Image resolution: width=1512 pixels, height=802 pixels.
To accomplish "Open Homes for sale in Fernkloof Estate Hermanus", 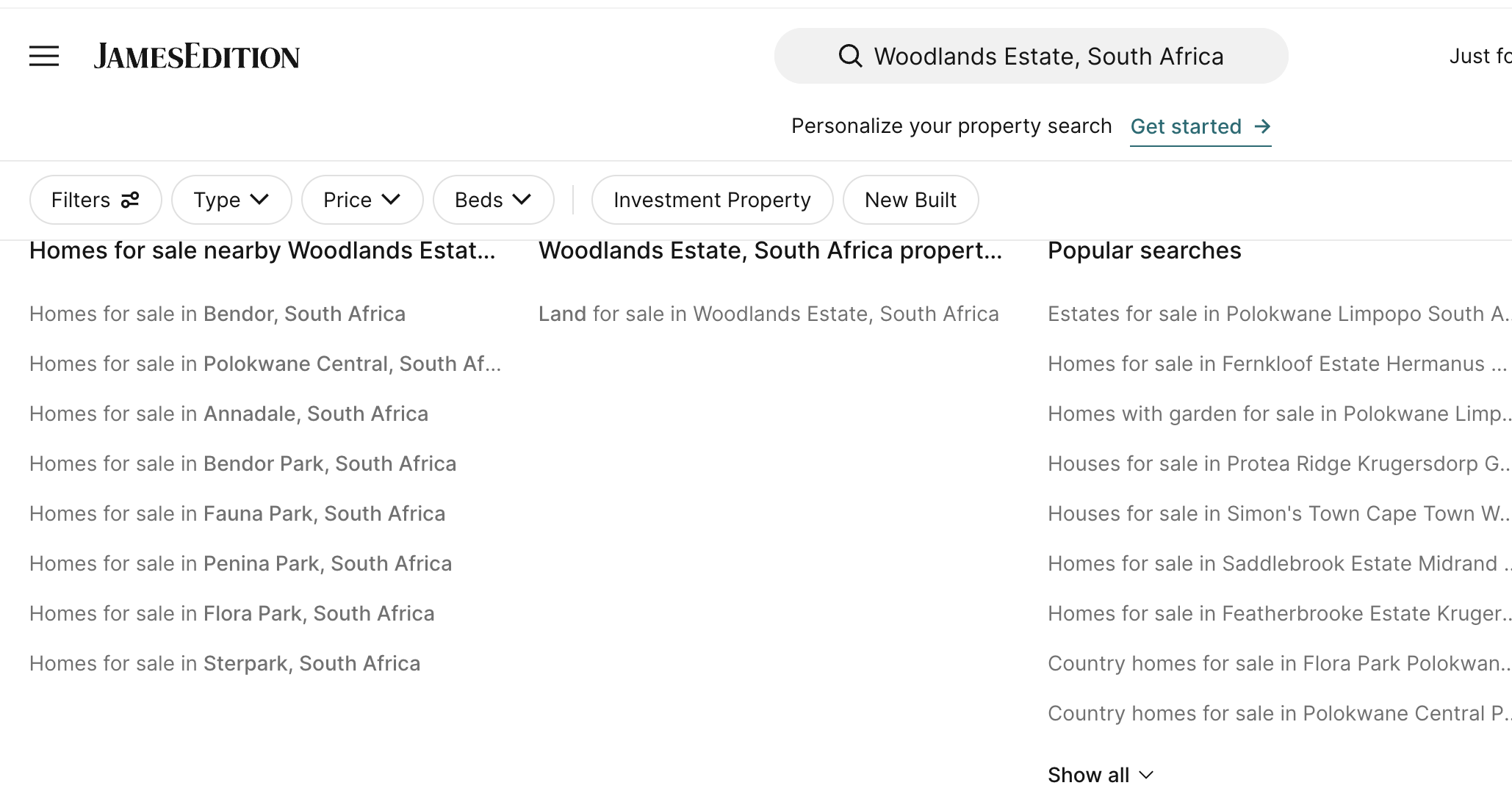I will coord(1278,364).
